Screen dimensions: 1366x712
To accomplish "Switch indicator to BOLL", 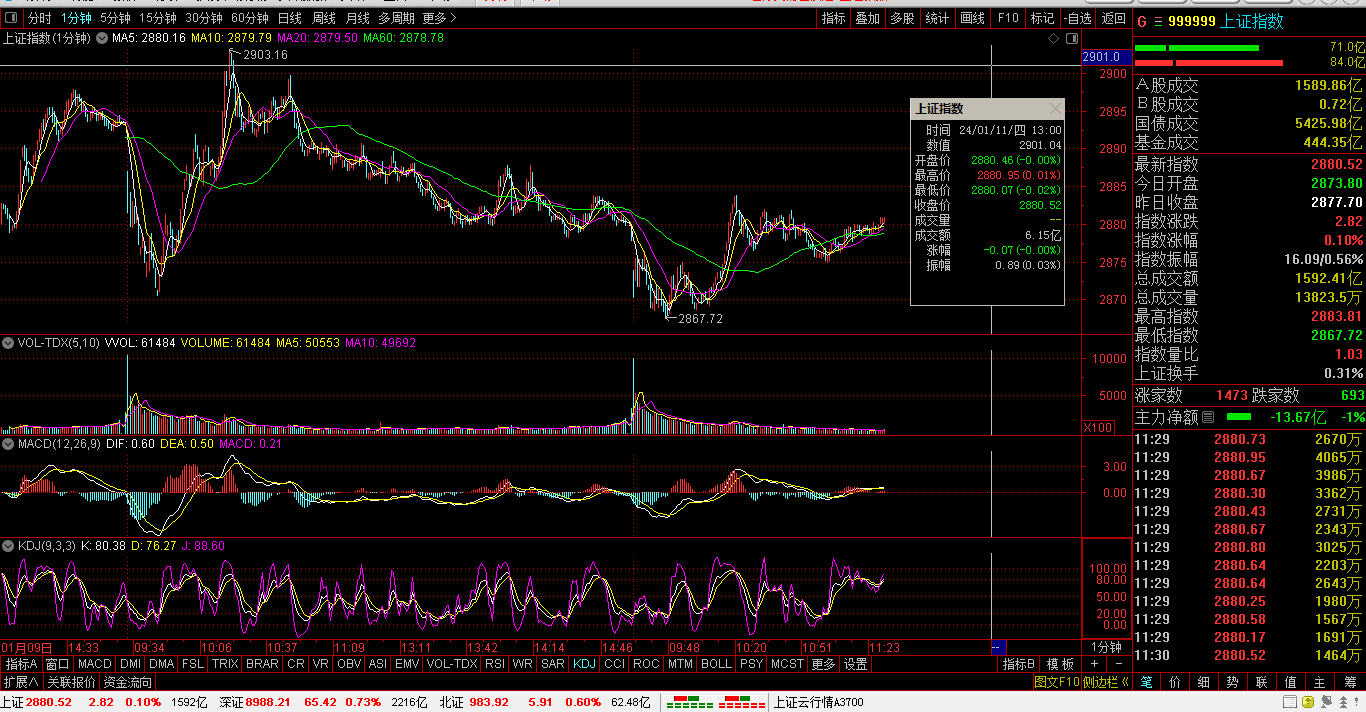I will pyautogui.click(x=716, y=664).
